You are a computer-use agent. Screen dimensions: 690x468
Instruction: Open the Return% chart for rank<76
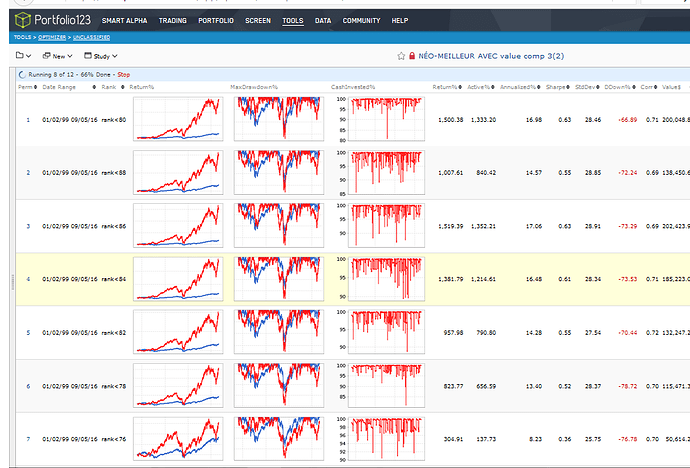[x=178, y=439]
